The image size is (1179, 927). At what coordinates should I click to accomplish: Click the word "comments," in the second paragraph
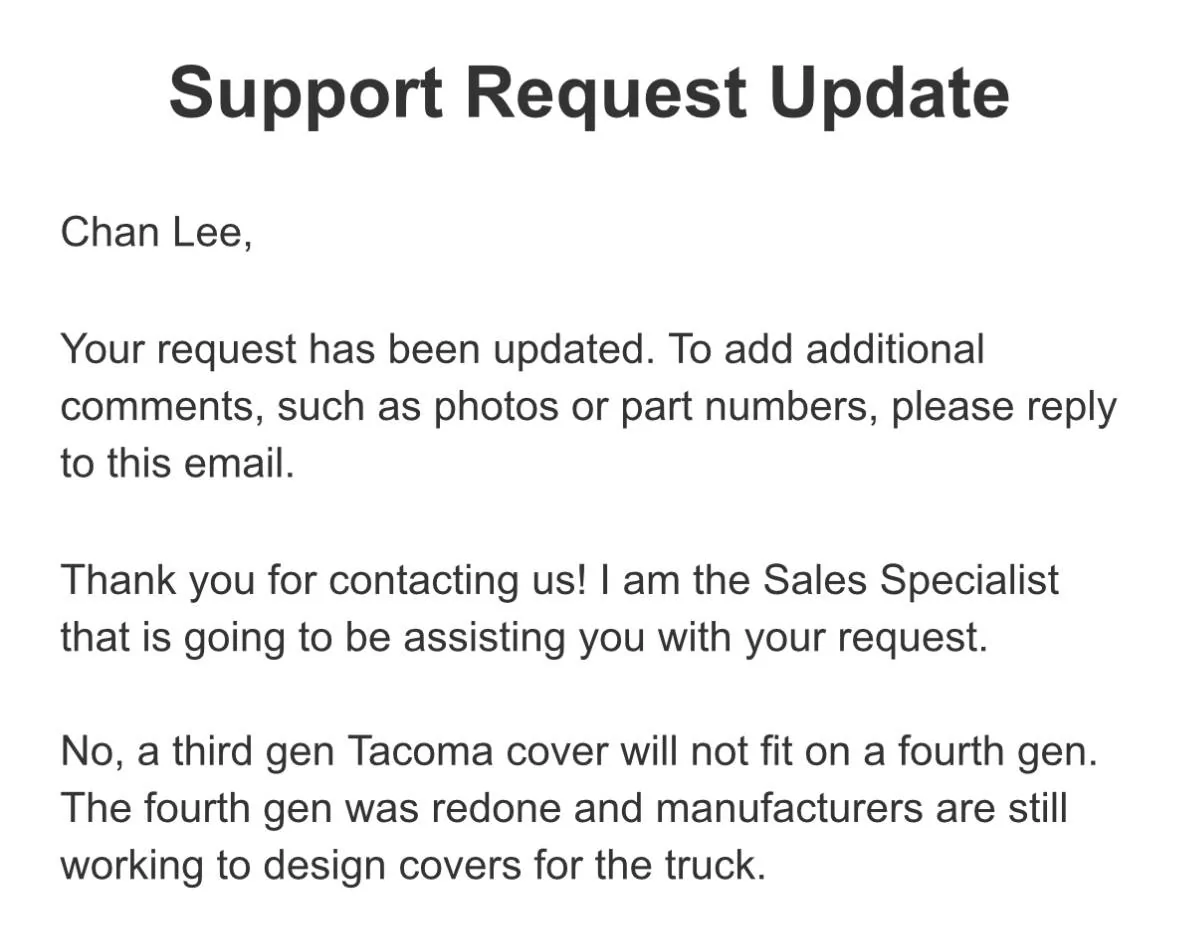(x=163, y=408)
